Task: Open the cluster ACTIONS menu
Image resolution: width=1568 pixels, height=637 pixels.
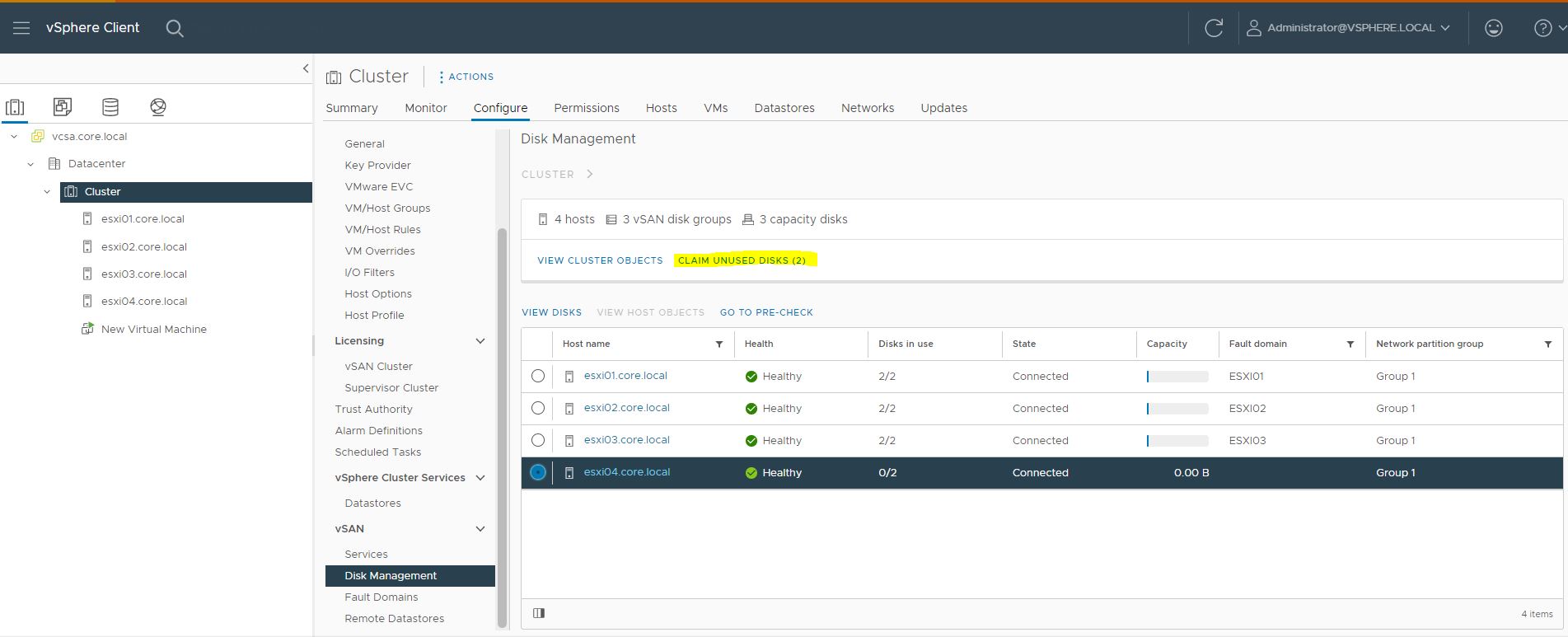Action: (x=466, y=77)
